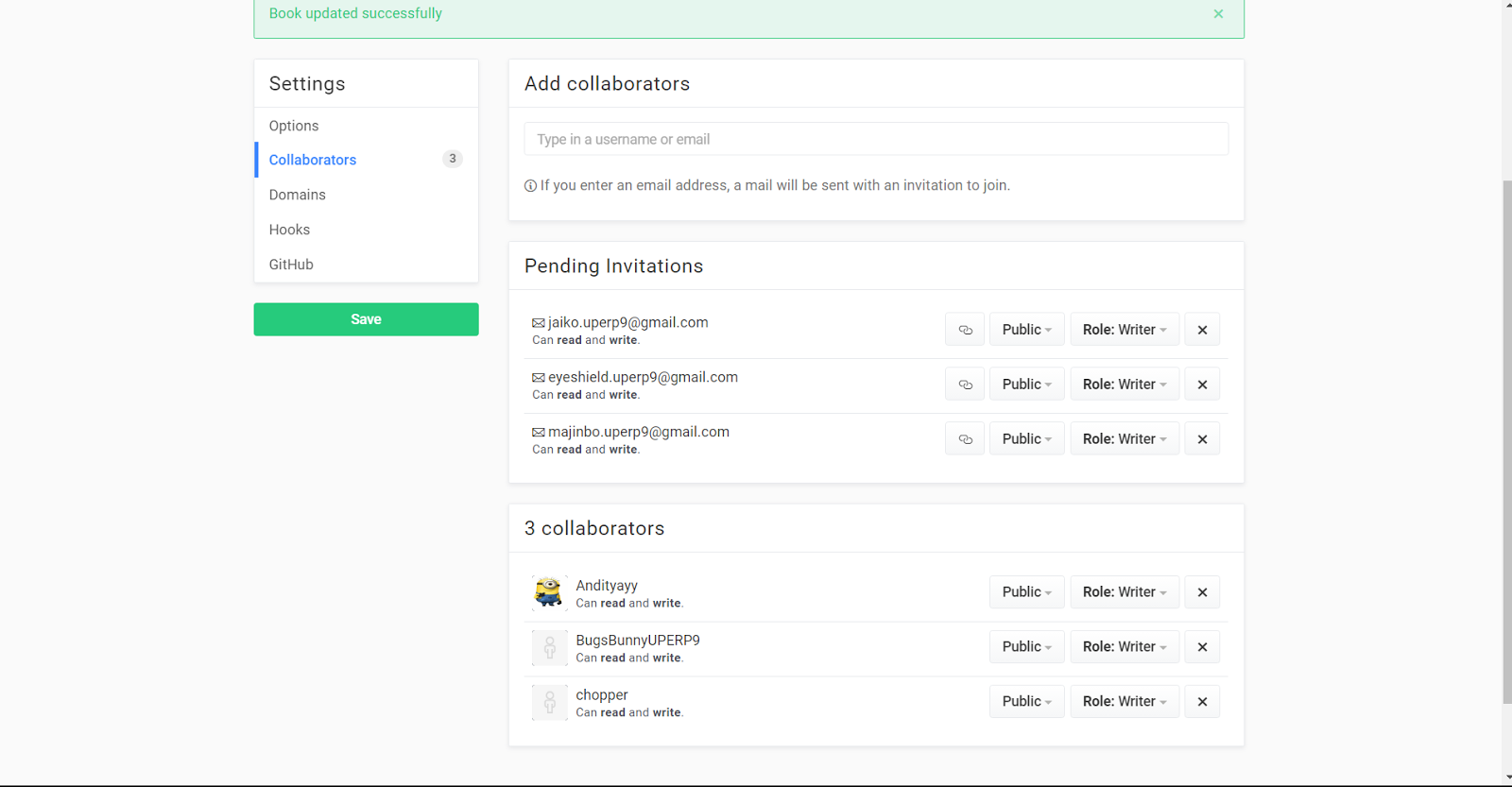The width and height of the screenshot is (1512, 787).
Task: Open the Options settings section
Action: 294,126
